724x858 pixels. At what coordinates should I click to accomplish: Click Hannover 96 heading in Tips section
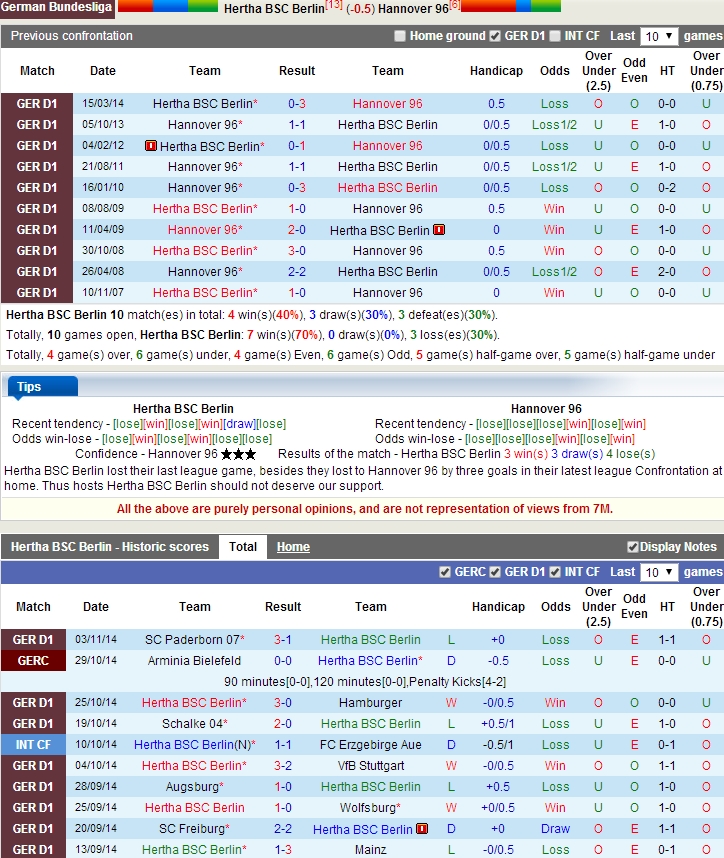coord(546,409)
